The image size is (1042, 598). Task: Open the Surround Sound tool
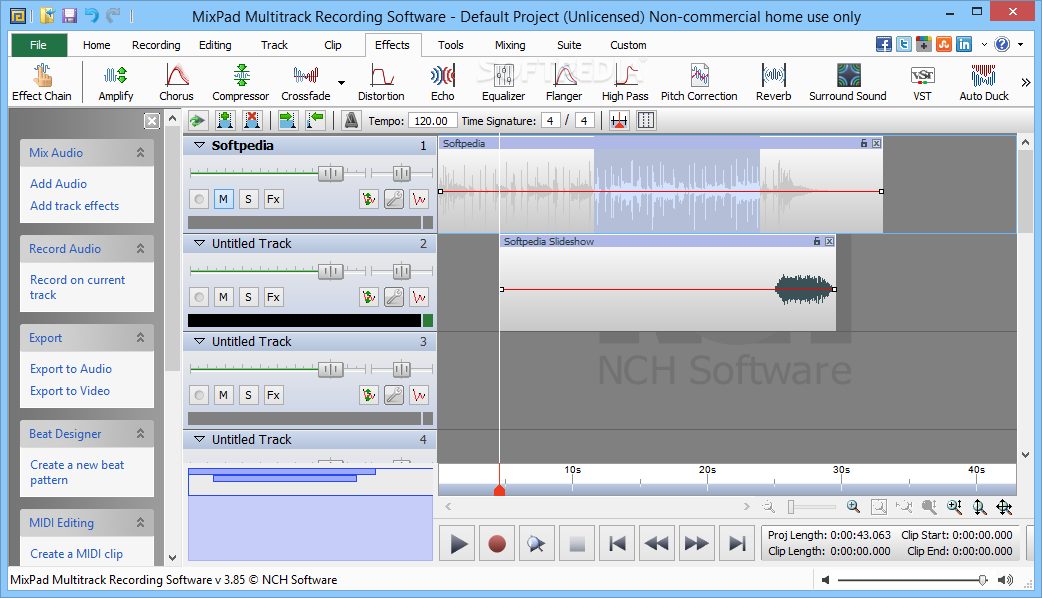[847, 82]
